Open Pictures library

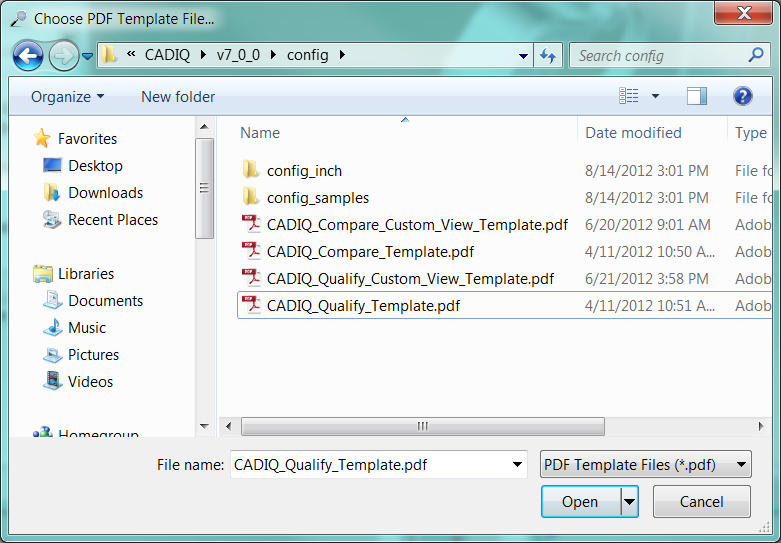click(x=93, y=354)
